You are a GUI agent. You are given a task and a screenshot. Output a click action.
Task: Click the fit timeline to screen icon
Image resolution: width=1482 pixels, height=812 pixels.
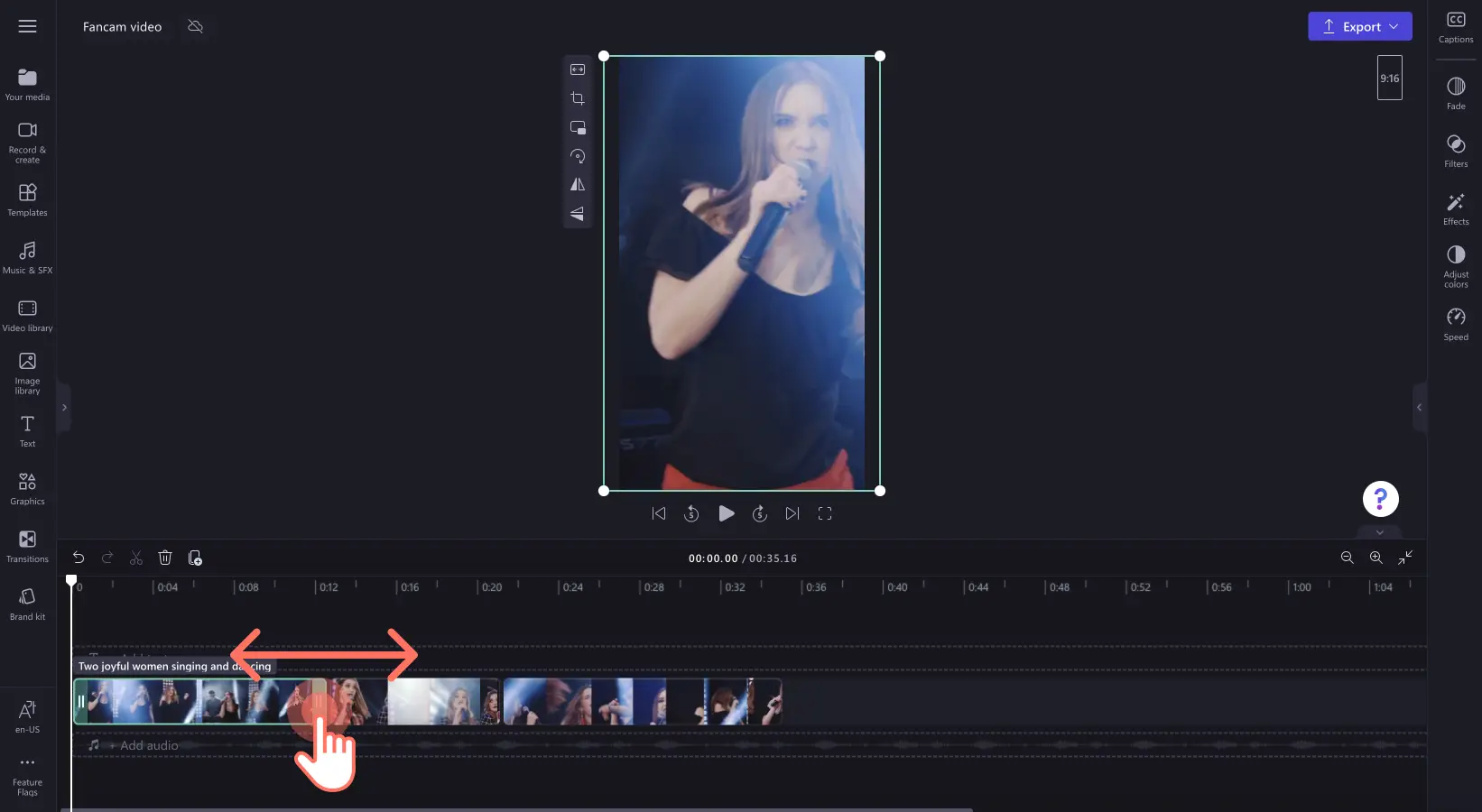pyautogui.click(x=1405, y=558)
